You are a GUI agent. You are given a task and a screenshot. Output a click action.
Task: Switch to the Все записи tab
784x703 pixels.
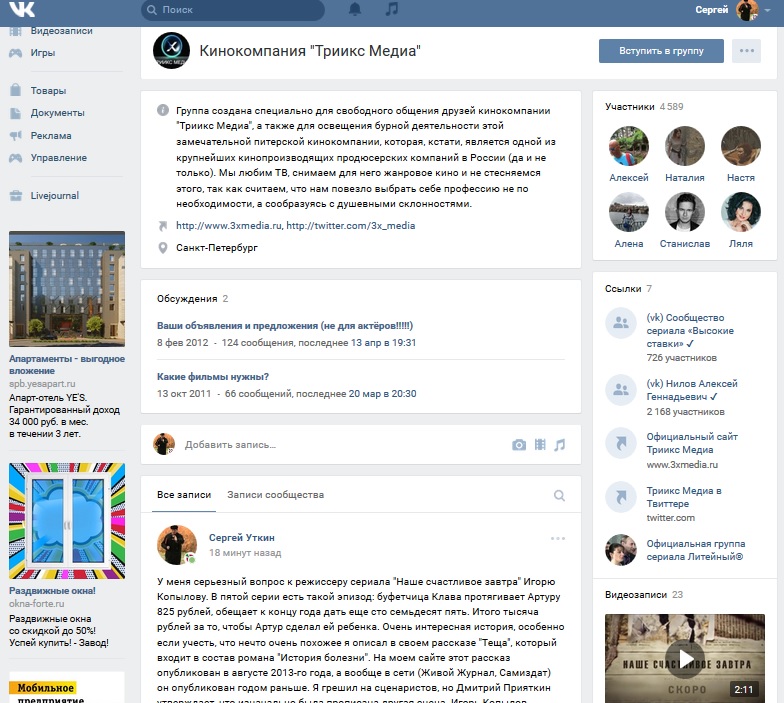click(x=184, y=494)
